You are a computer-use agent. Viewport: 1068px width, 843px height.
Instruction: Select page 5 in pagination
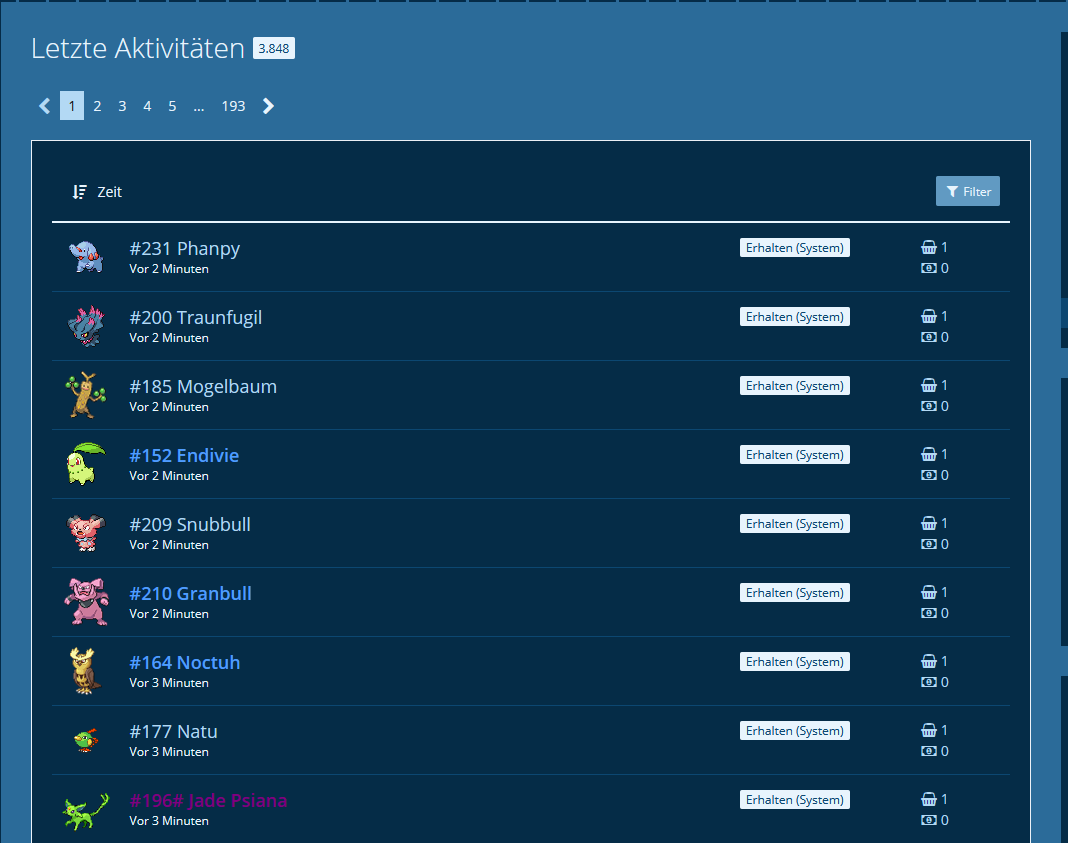pos(172,106)
